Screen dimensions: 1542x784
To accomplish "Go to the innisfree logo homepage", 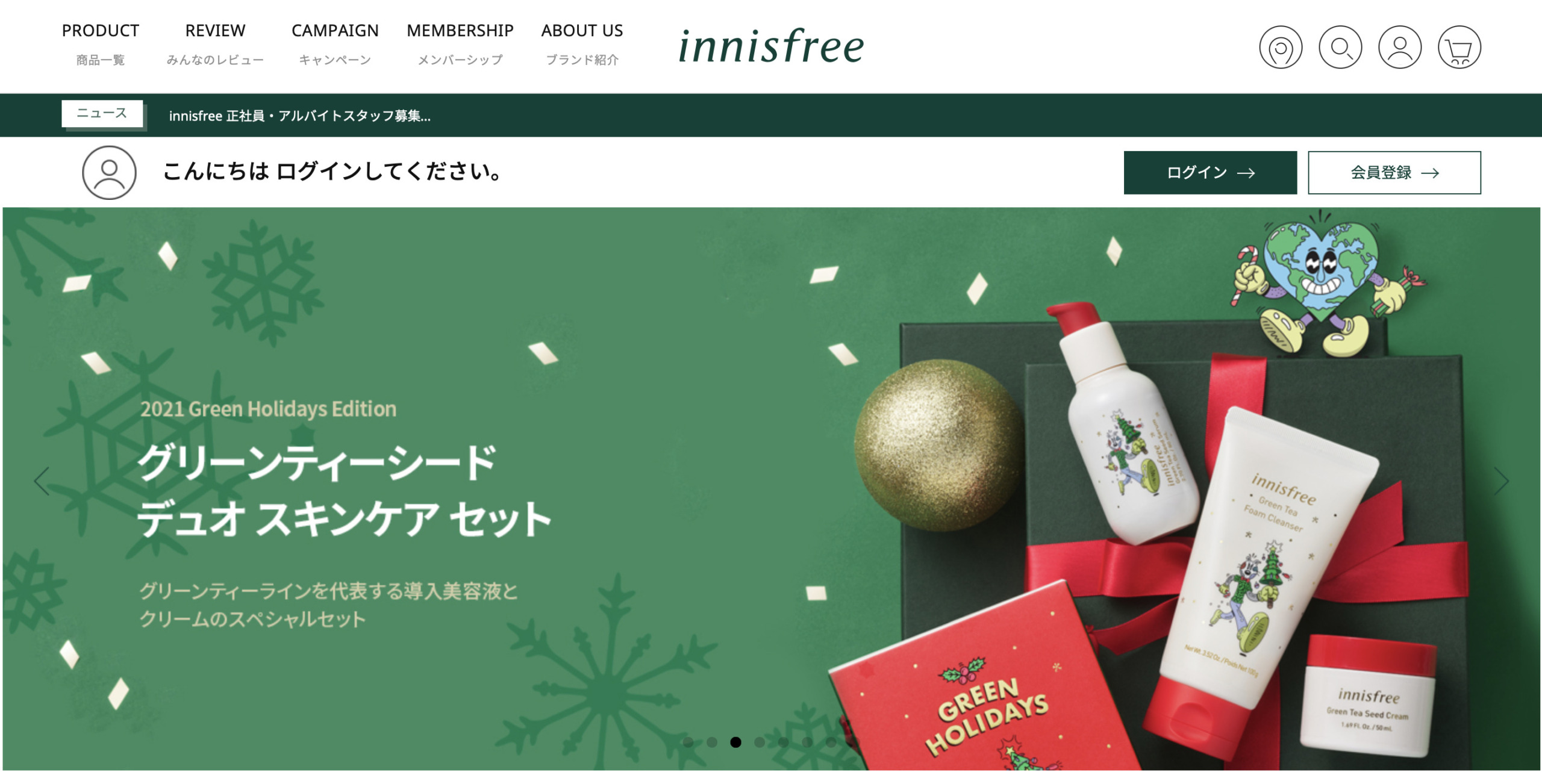I will tap(771, 46).
